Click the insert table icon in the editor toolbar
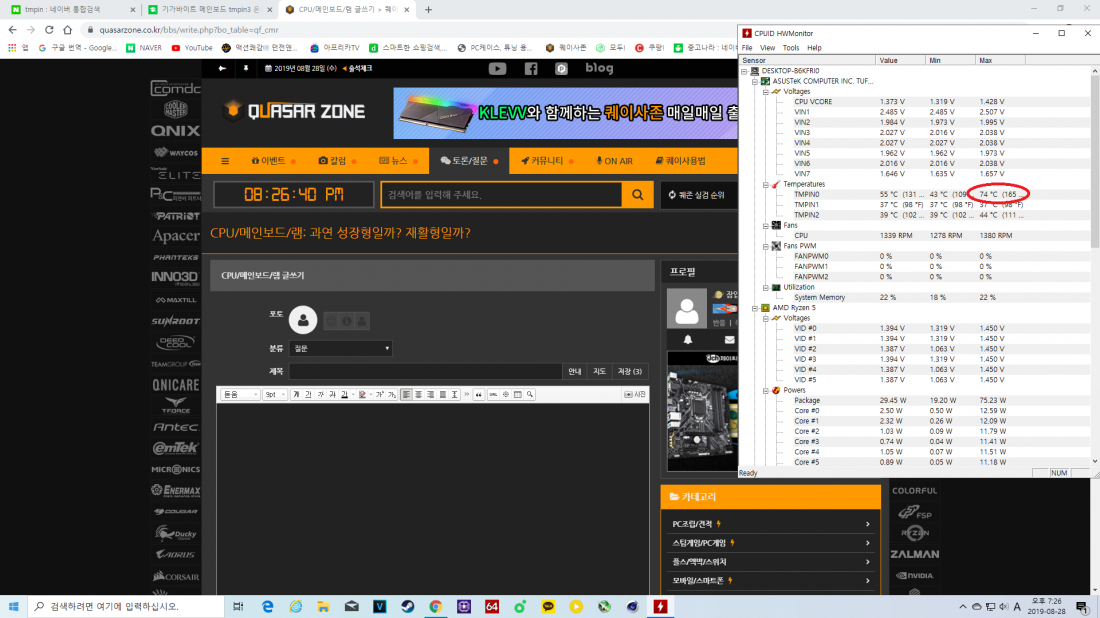This screenshot has height=618, width=1100. point(518,393)
